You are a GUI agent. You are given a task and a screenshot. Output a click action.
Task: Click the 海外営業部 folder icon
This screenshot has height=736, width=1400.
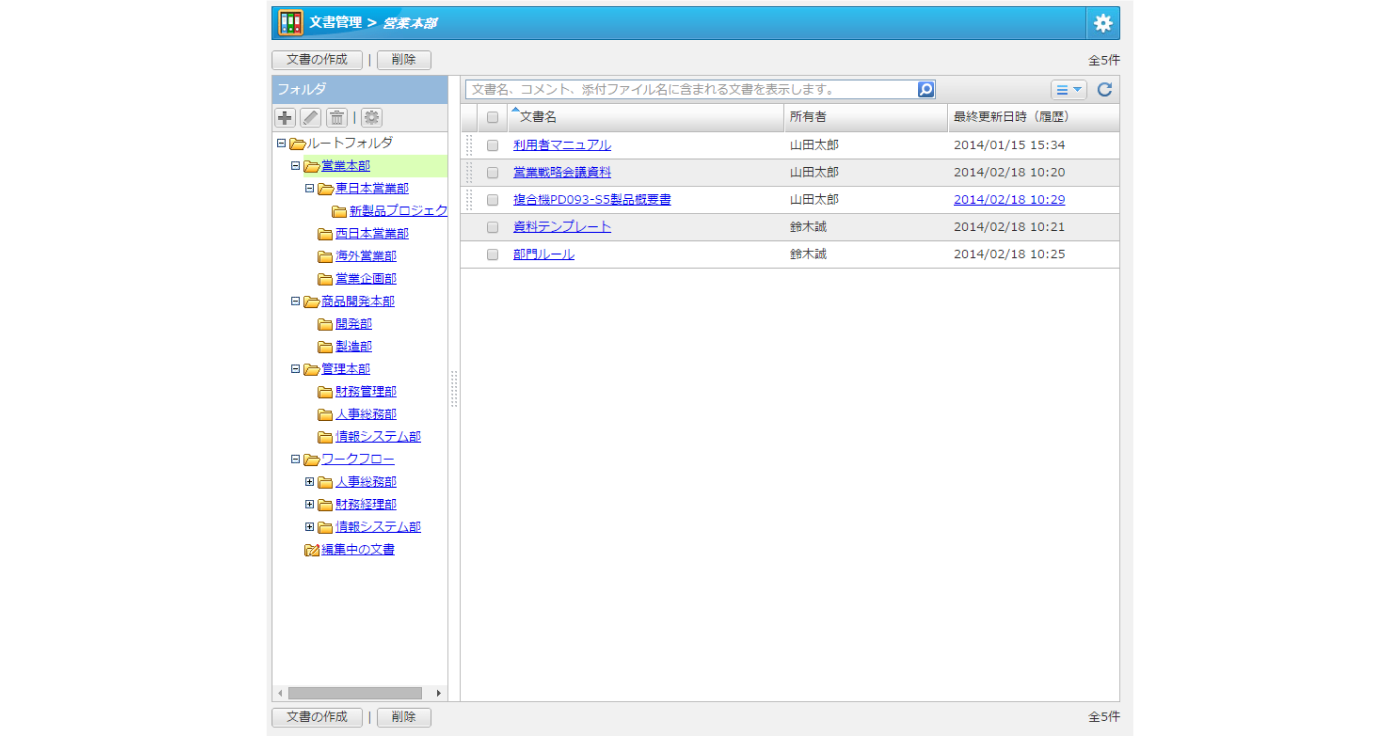tap(325, 257)
